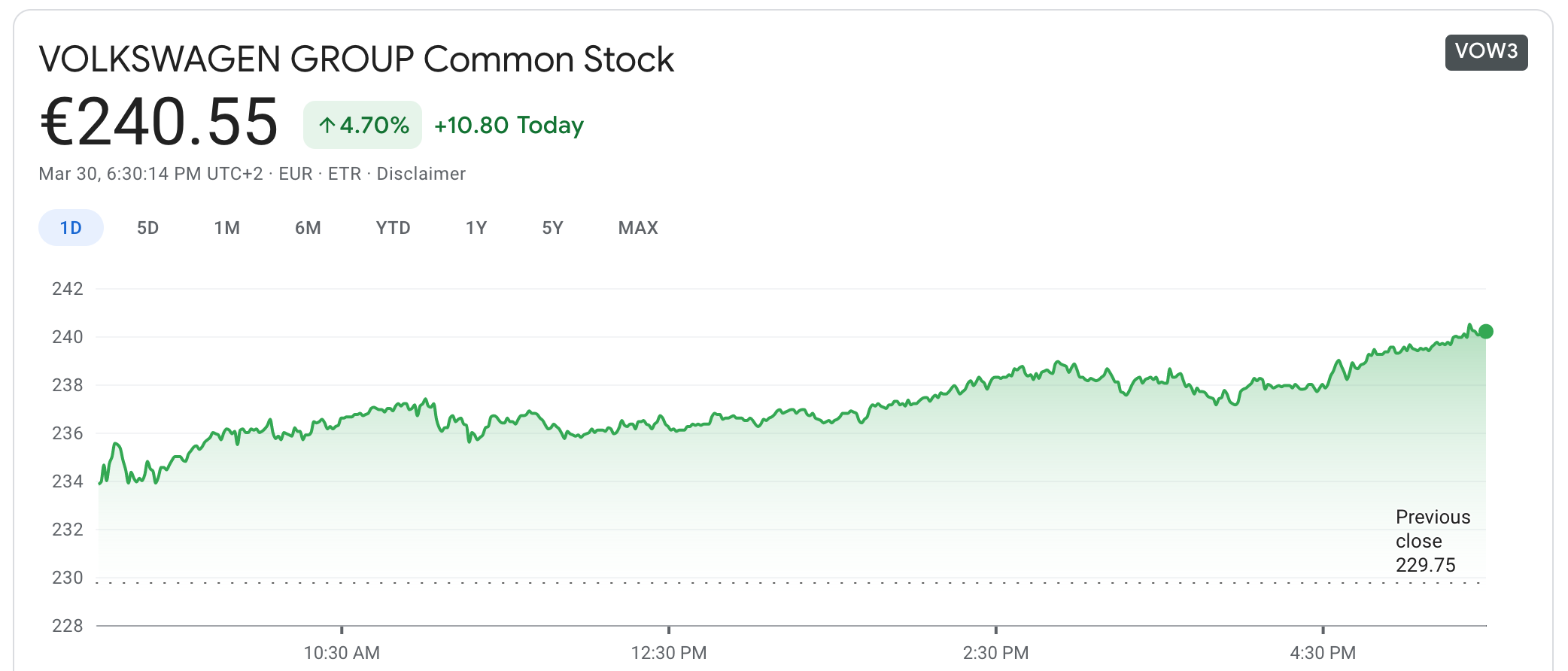Screen dimensions: 1568x671
Task: Click the 12:30 PM time axis marker
Action: pos(668,652)
